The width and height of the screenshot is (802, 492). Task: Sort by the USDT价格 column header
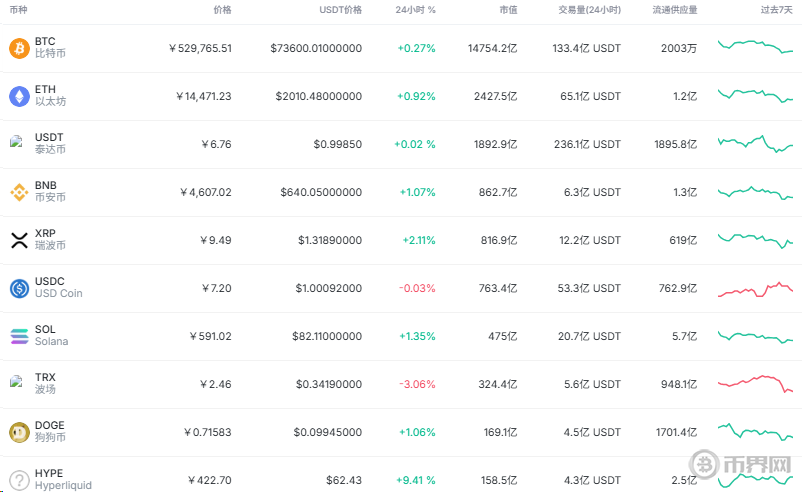(341, 10)
